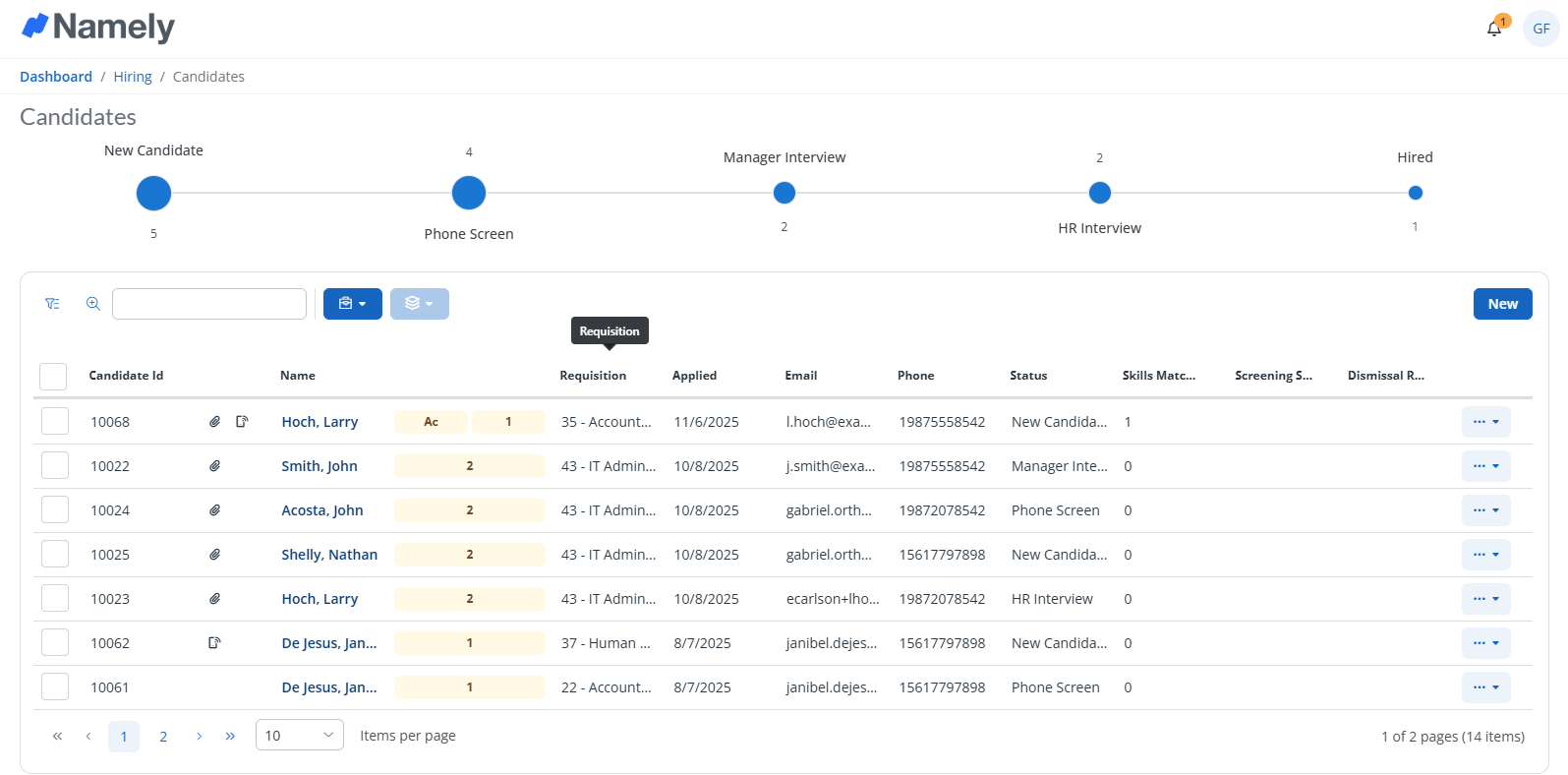This screenshot has height=775, width=1568.
Task: Click the Namely logo
Action: (98, 28)
